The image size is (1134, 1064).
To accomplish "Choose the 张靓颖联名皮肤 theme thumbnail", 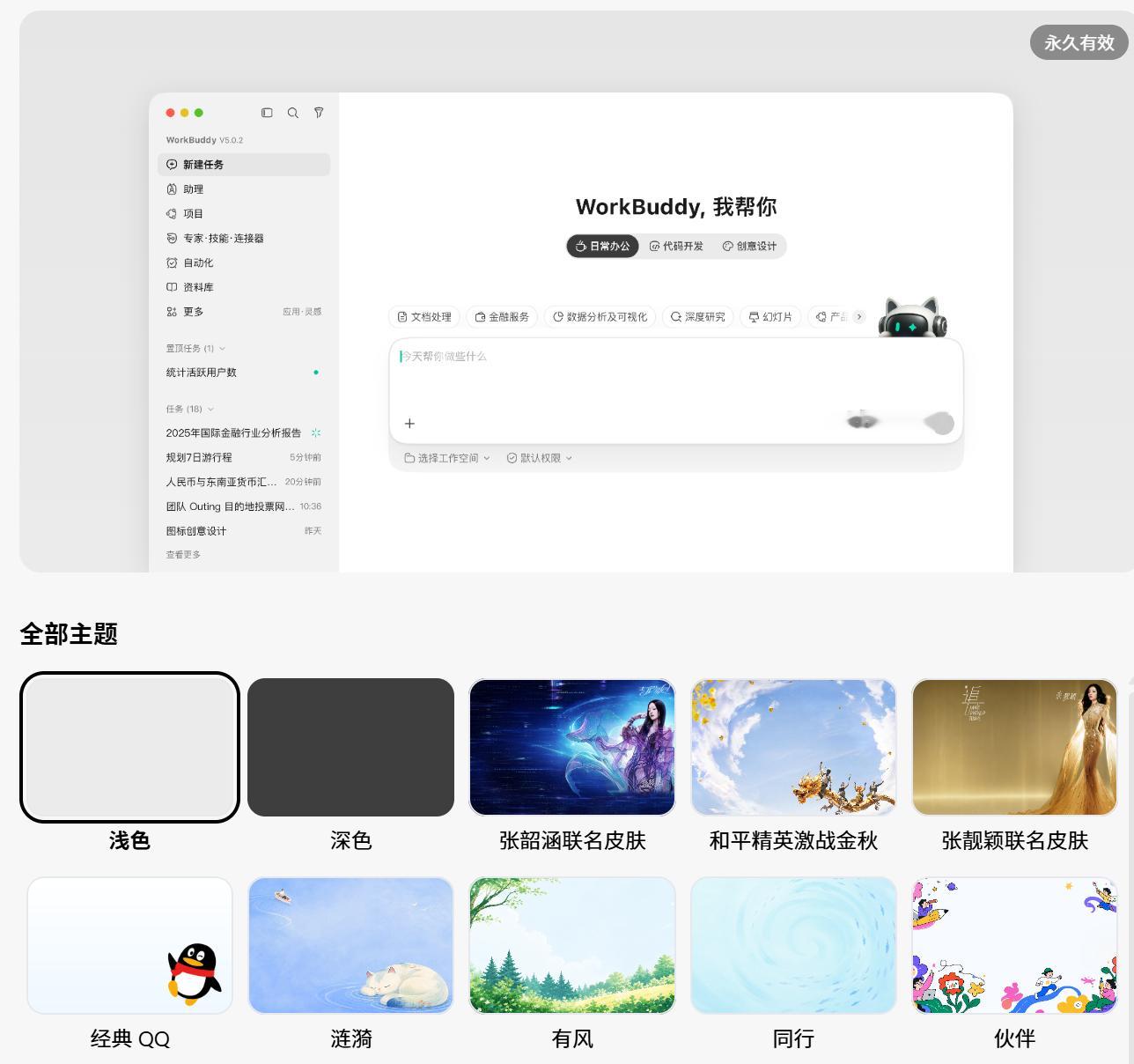I will pyautogui.click(x=1014, y=747).
